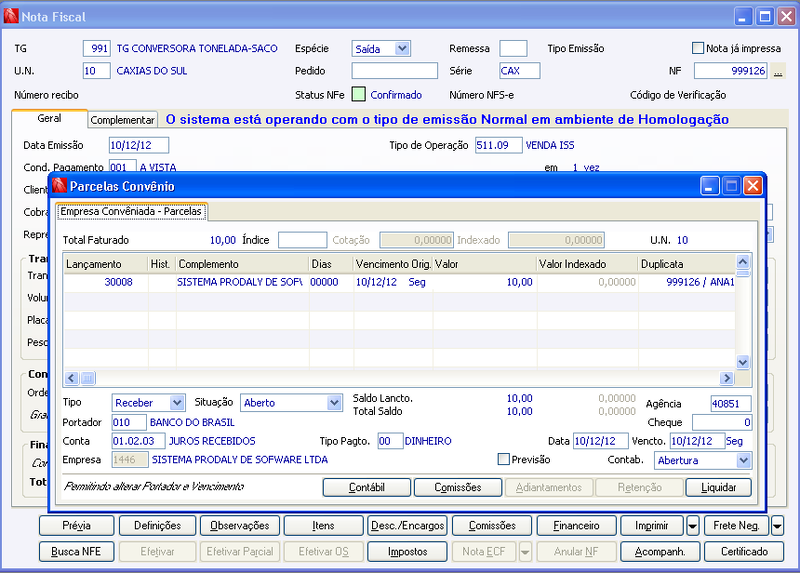This screenshot has width=800, height=573.
Task: Switch to the Geral tab
Action: click(49, 118)
